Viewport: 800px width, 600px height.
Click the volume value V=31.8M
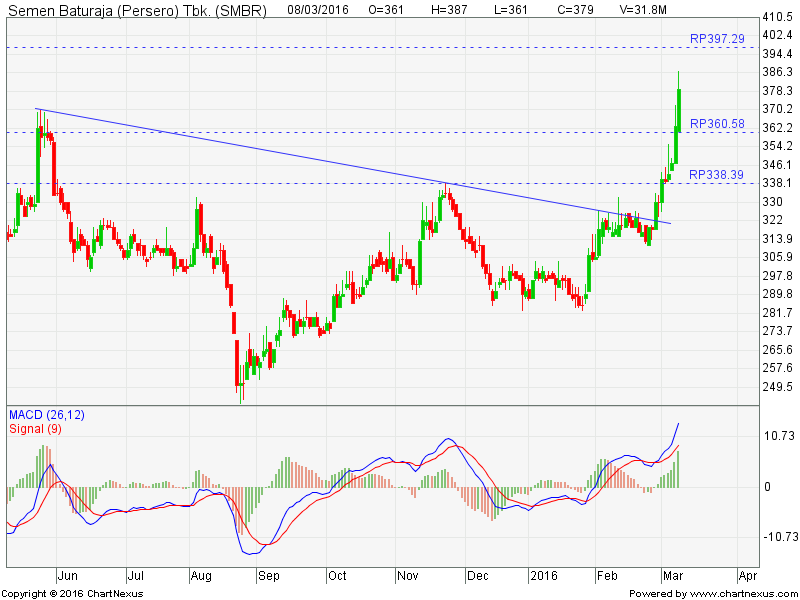(x=643, y=10)
